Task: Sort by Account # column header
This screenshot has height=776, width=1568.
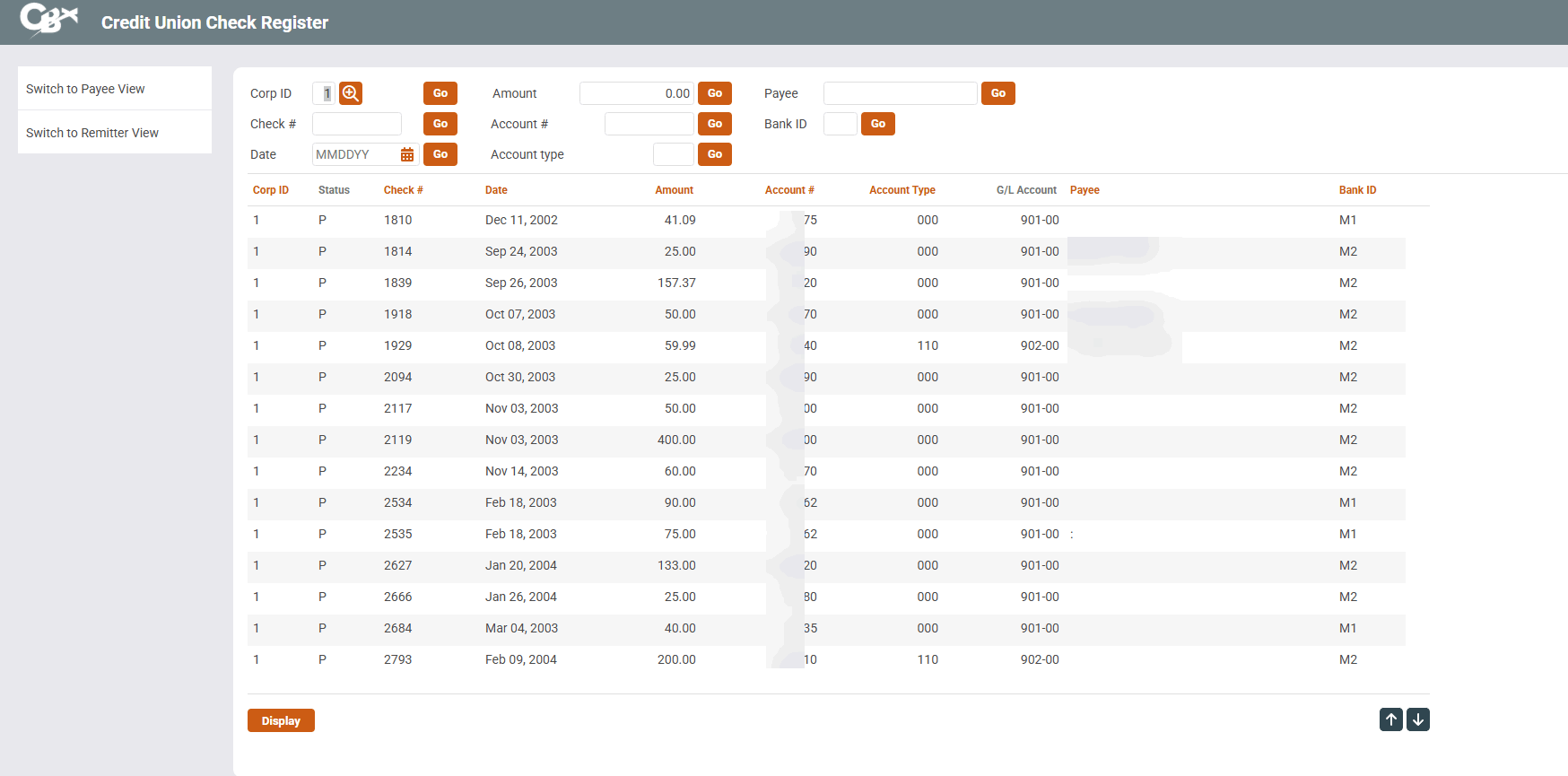Action: pos(789,190)
